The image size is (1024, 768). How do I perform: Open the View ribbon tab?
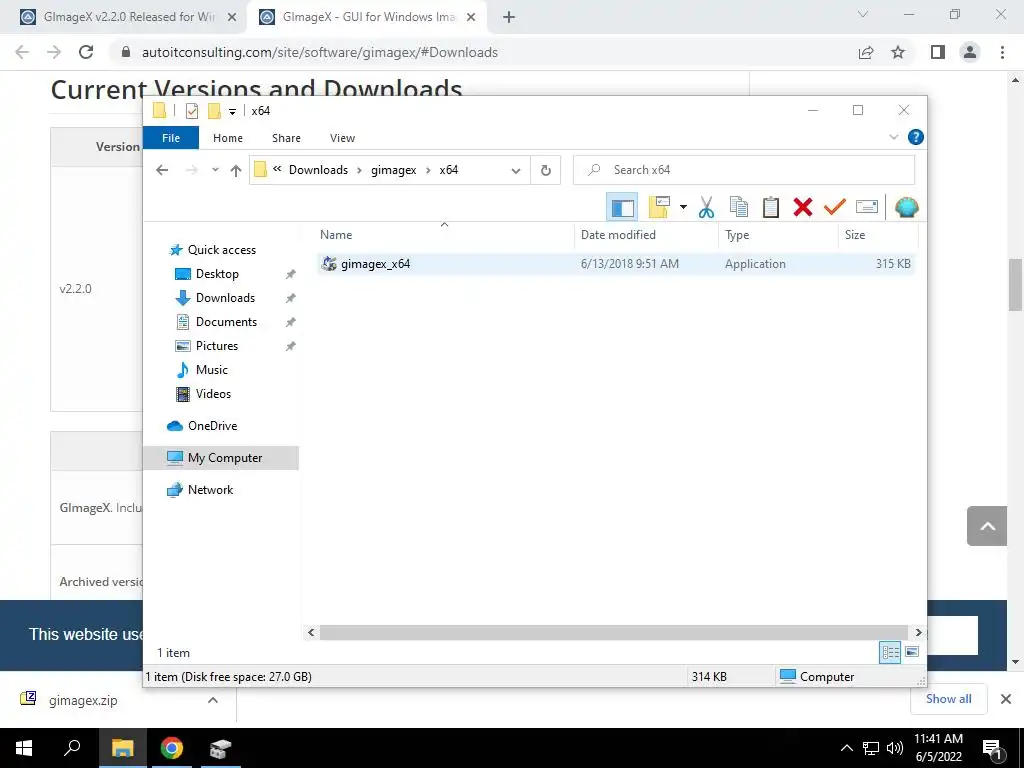pos(342,138)
